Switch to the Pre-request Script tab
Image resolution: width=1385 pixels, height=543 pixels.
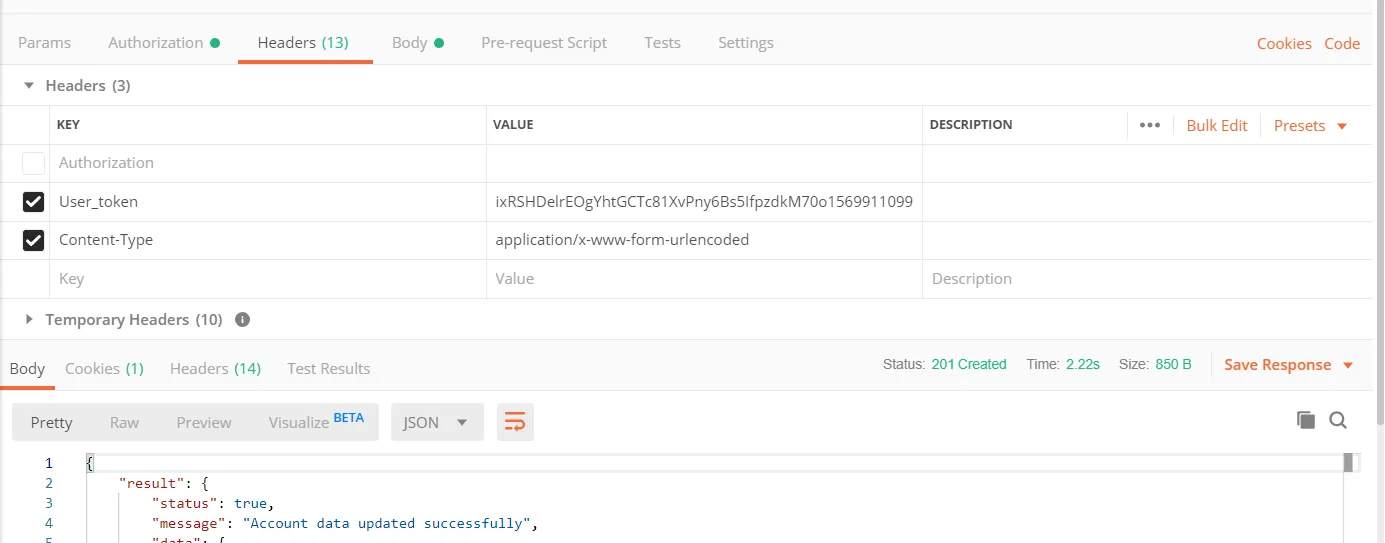click(x=544, y=43)
